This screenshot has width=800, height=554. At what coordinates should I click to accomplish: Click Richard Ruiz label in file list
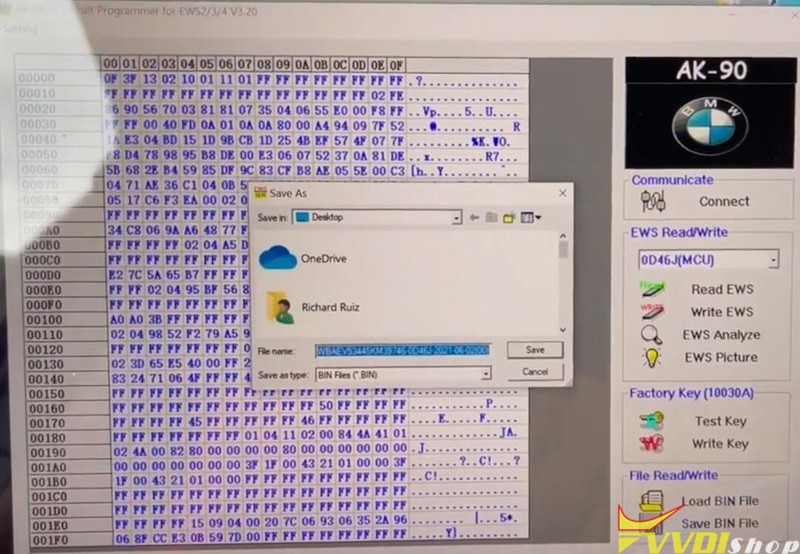tap(330, 307)
